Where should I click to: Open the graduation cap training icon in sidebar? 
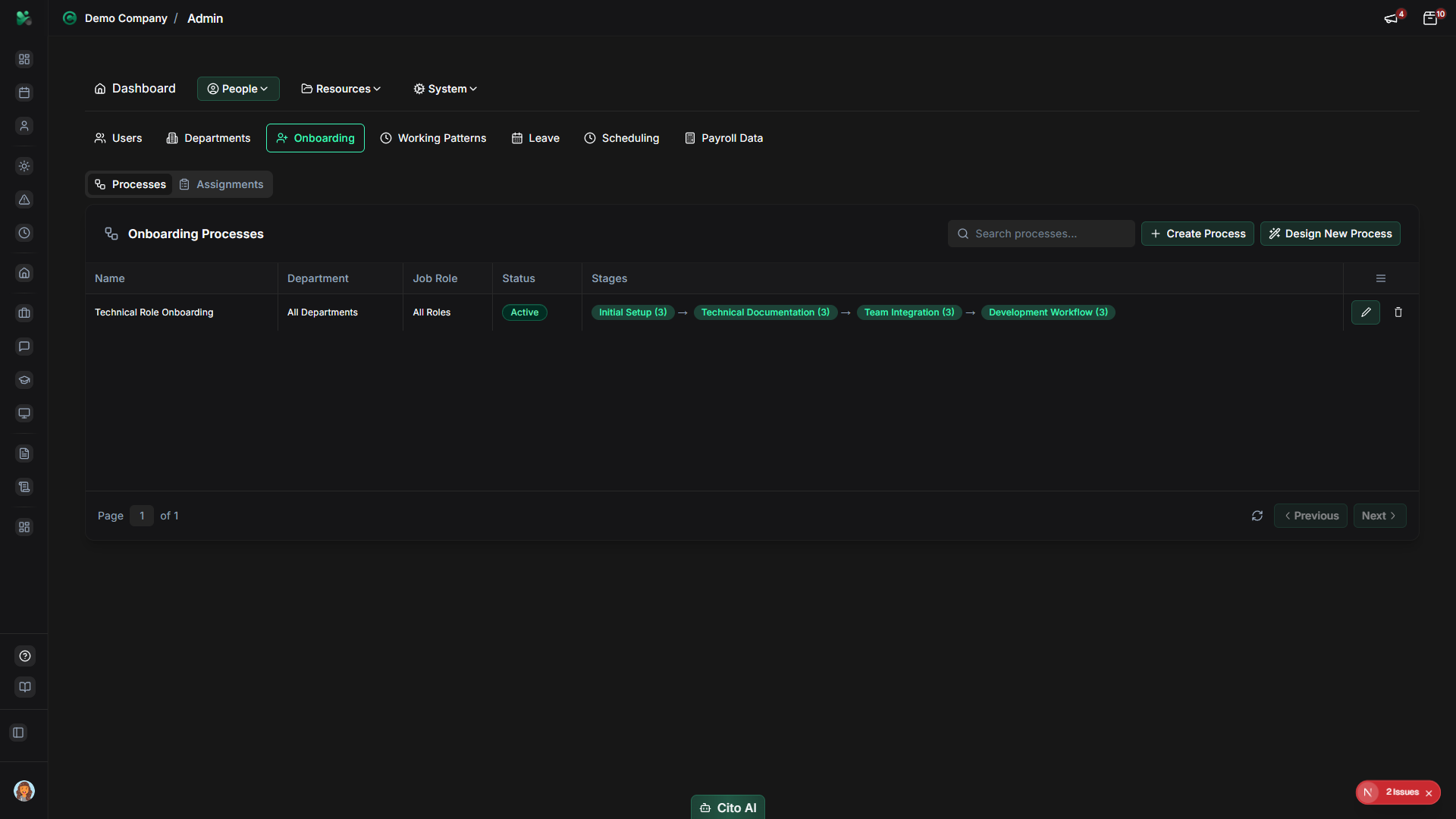(x=24, y=380)
